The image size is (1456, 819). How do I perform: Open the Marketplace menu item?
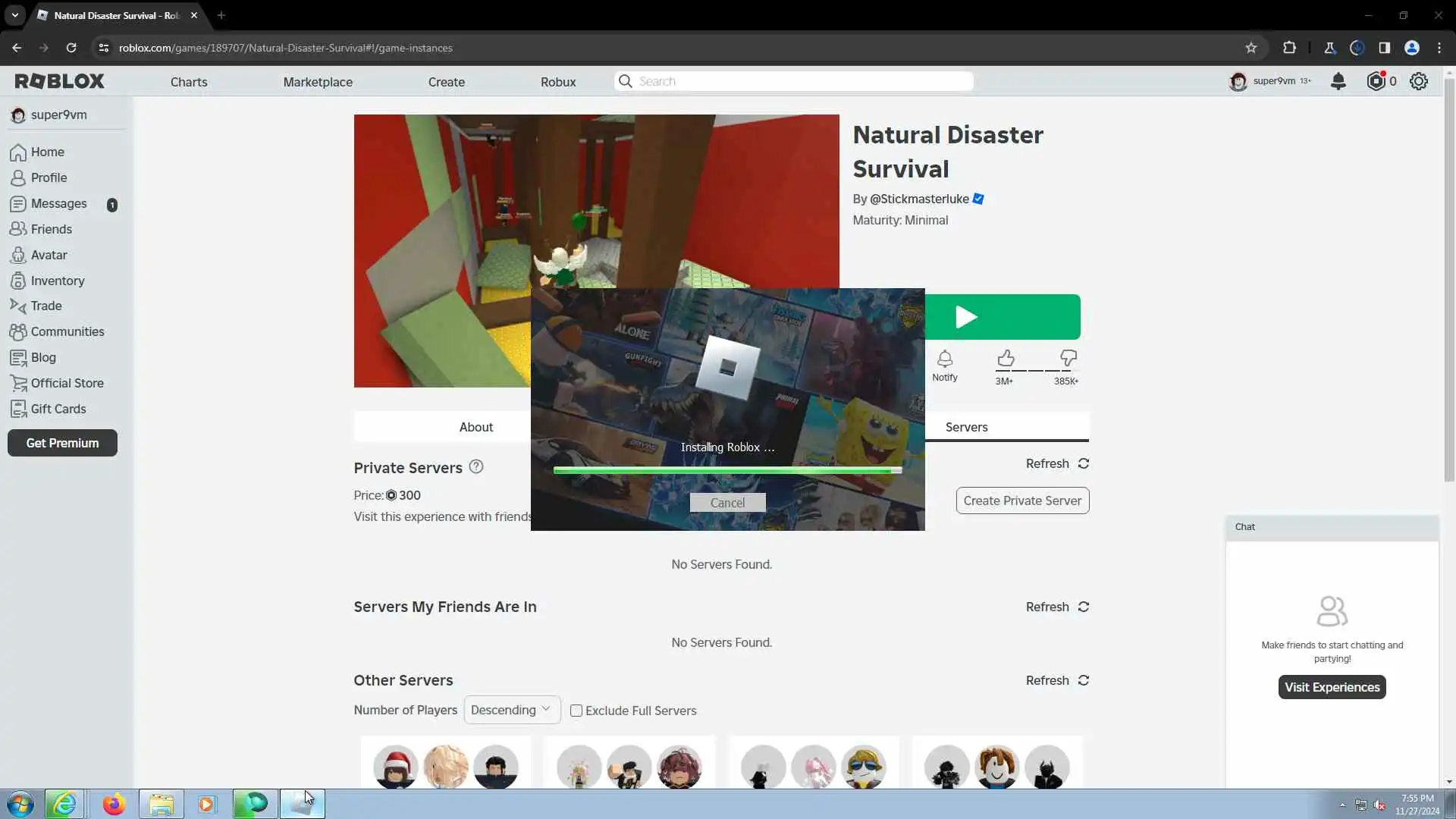(317, 82)
